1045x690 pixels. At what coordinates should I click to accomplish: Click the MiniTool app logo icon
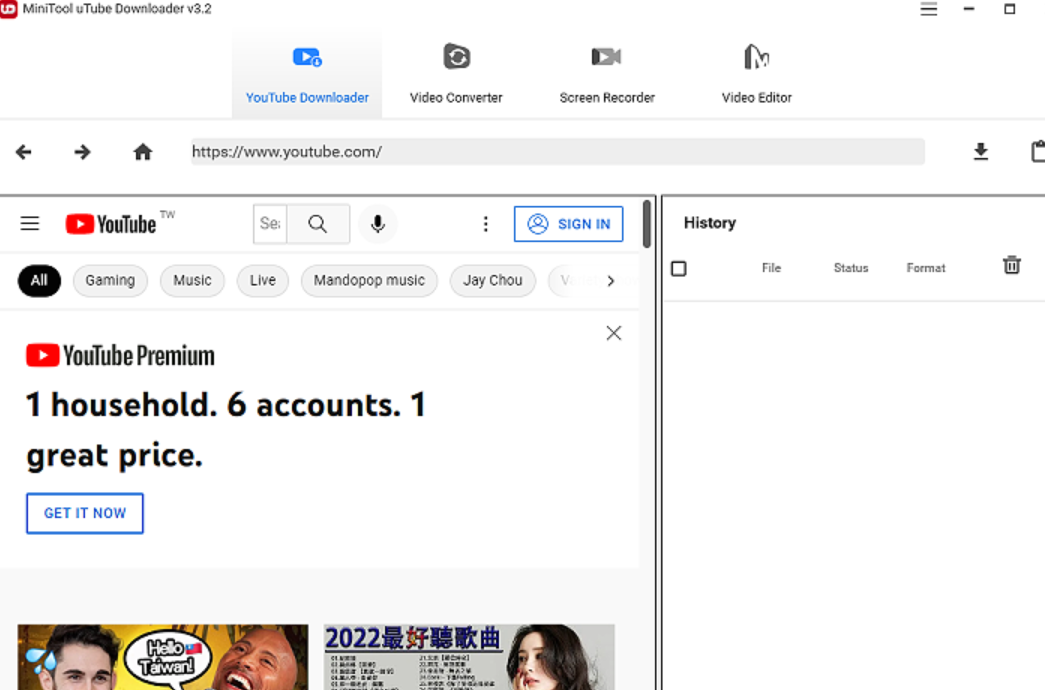tap(8, 9)
